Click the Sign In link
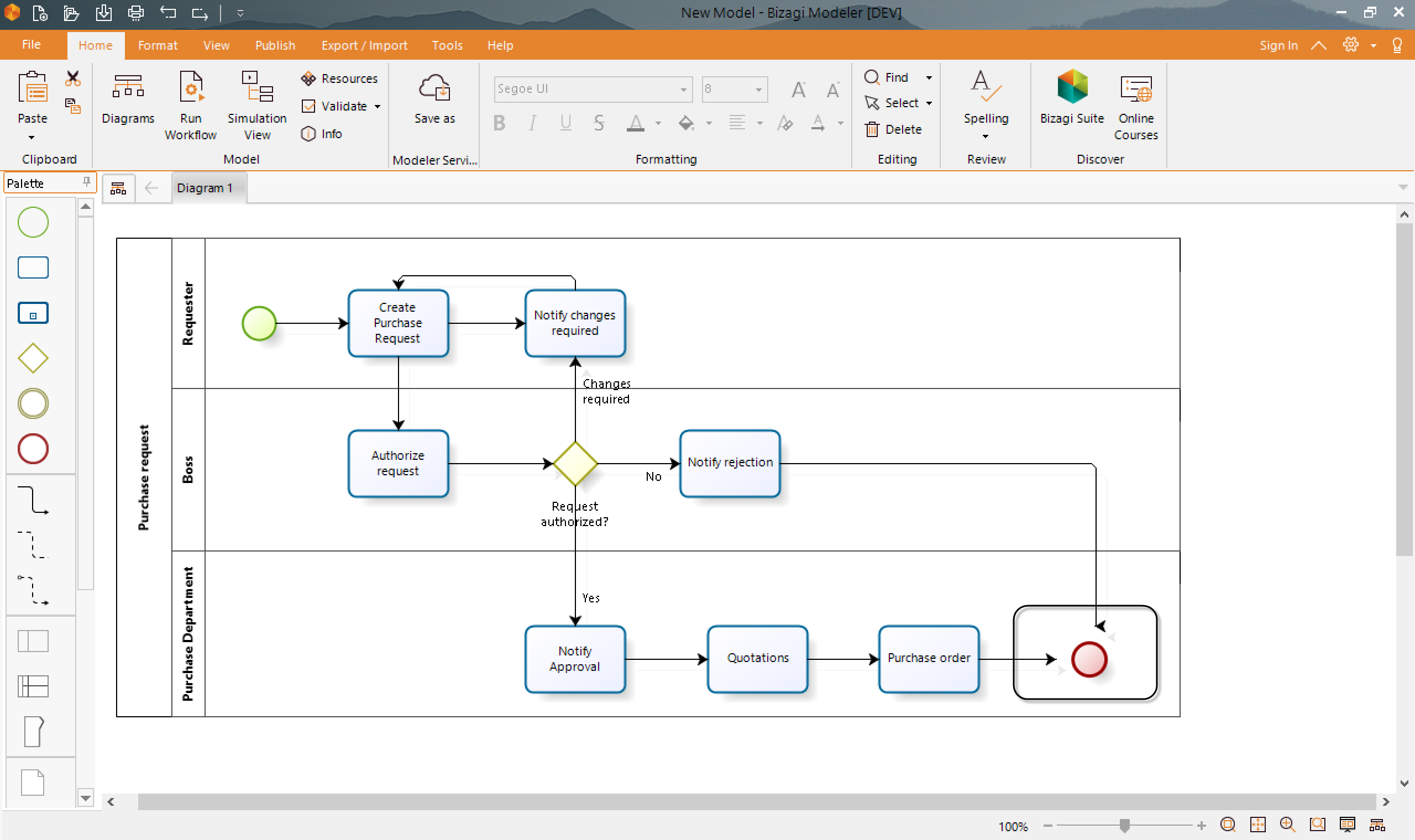 pyautogui.click(x=1278, y=45)
